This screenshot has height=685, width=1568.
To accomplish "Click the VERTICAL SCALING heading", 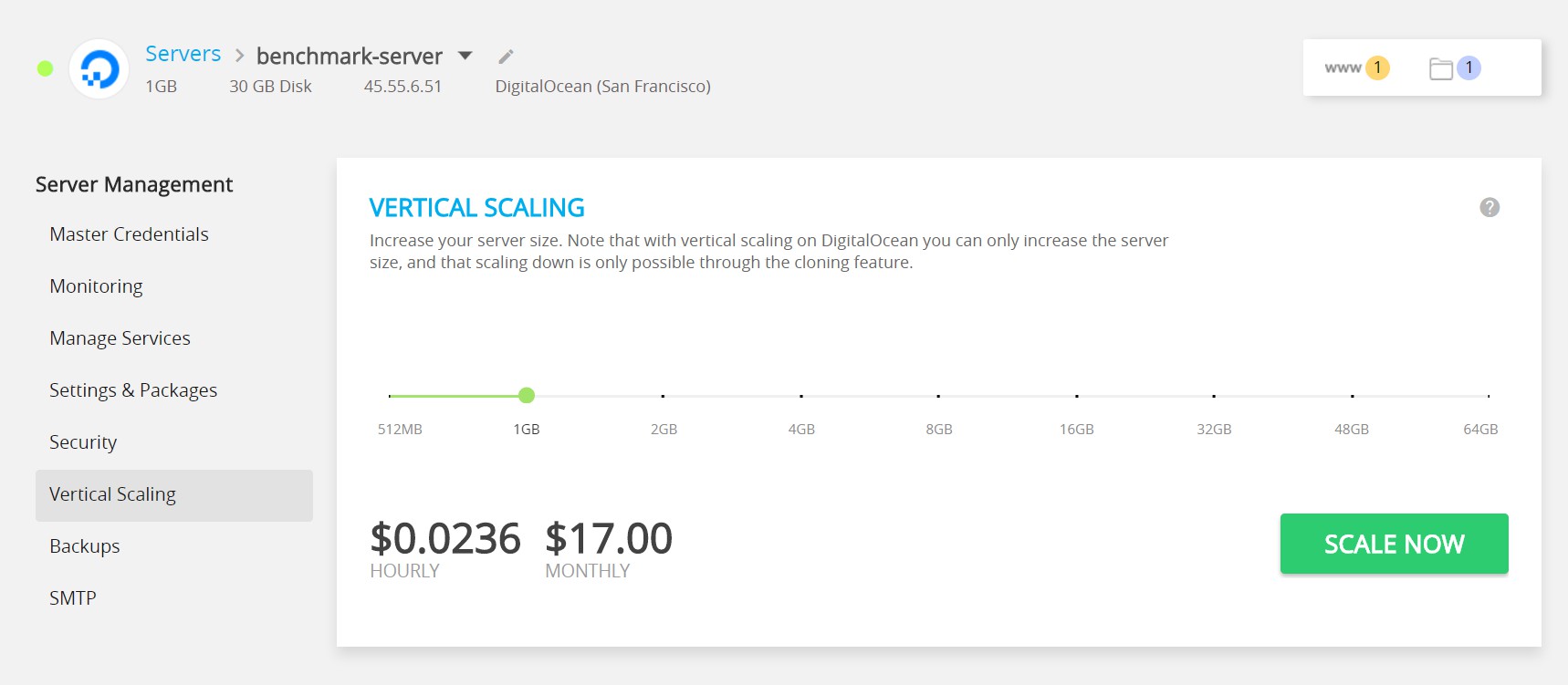I will [x=476, y=208].
